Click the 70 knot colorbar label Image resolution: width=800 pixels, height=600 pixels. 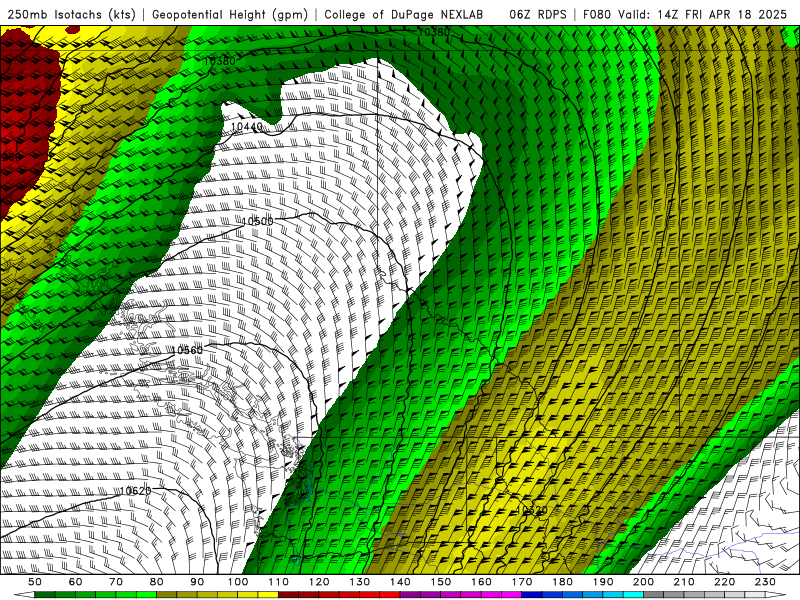[x=116, y=582]
